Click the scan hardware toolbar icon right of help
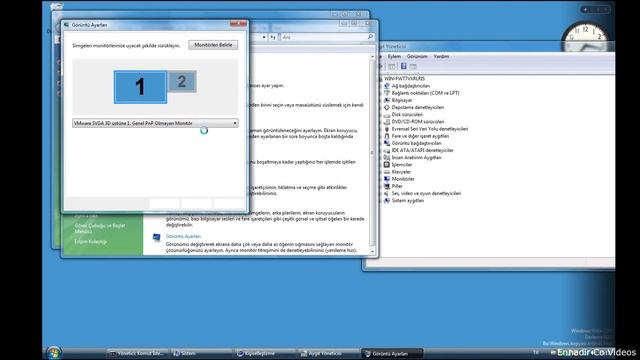Image resolution: width=640 pixels, height=360 pixels. pos(413,66)
